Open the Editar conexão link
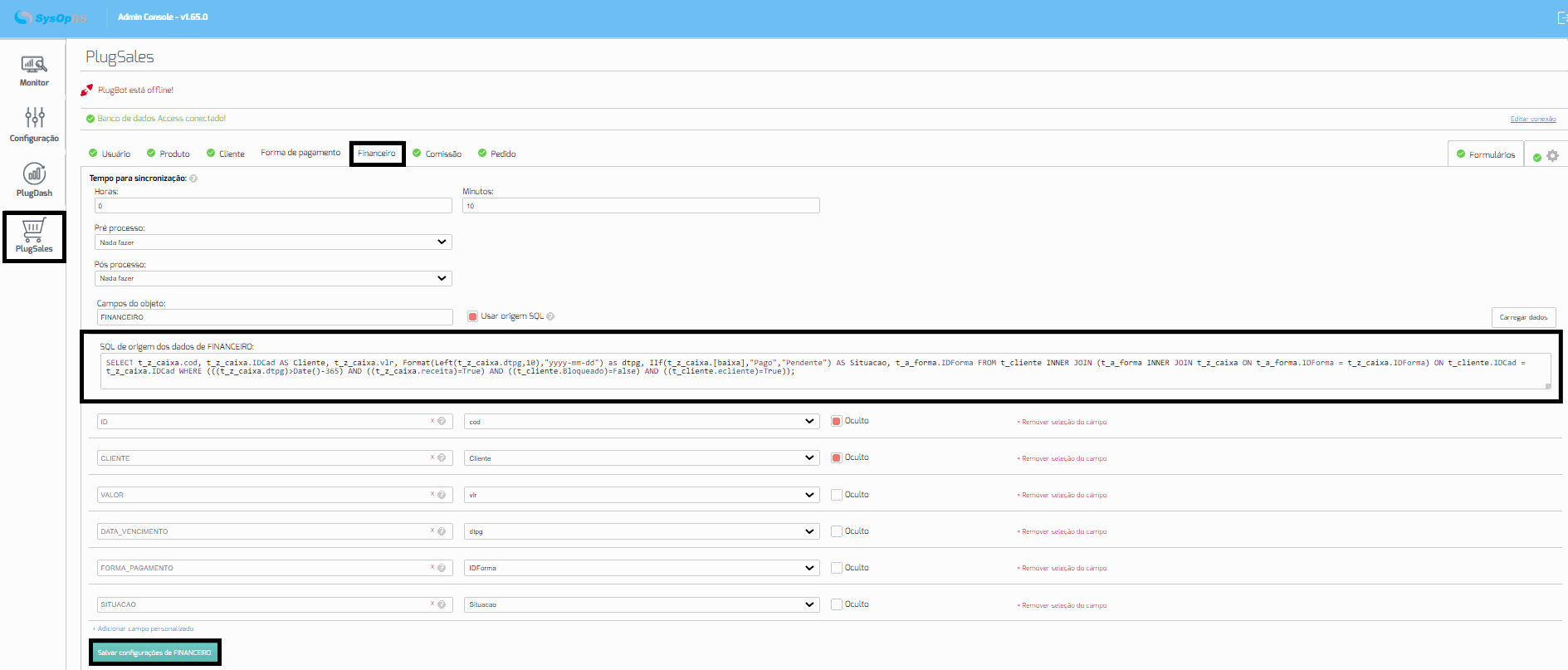1568x670 pixels. (1532, 119)
